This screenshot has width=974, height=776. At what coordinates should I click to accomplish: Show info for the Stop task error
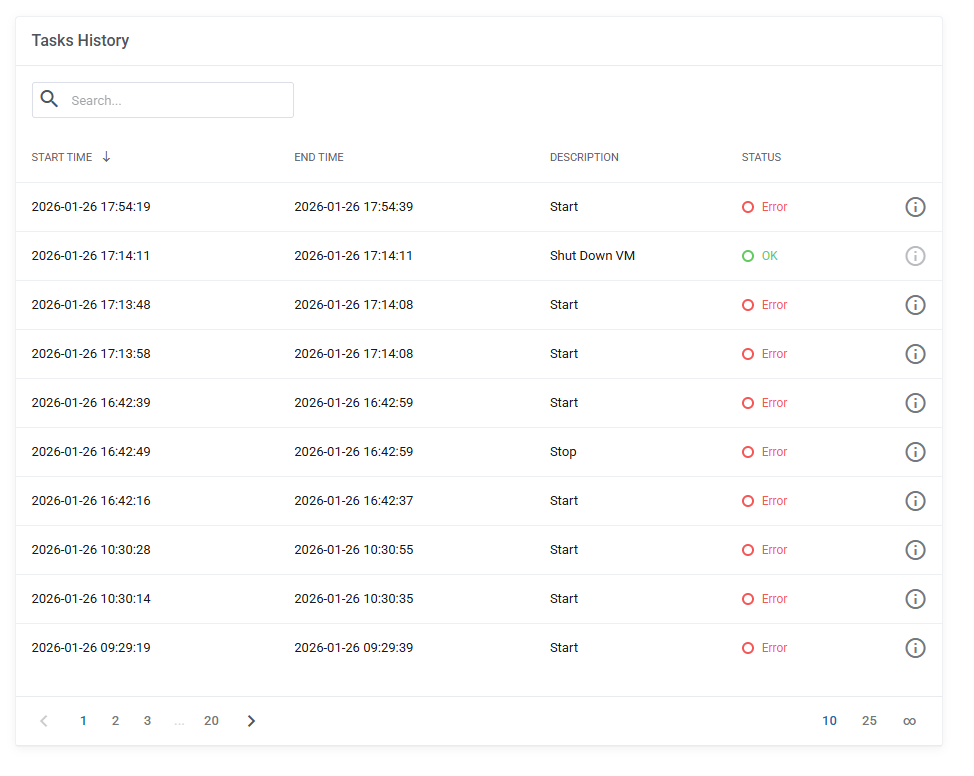point(915,452)
